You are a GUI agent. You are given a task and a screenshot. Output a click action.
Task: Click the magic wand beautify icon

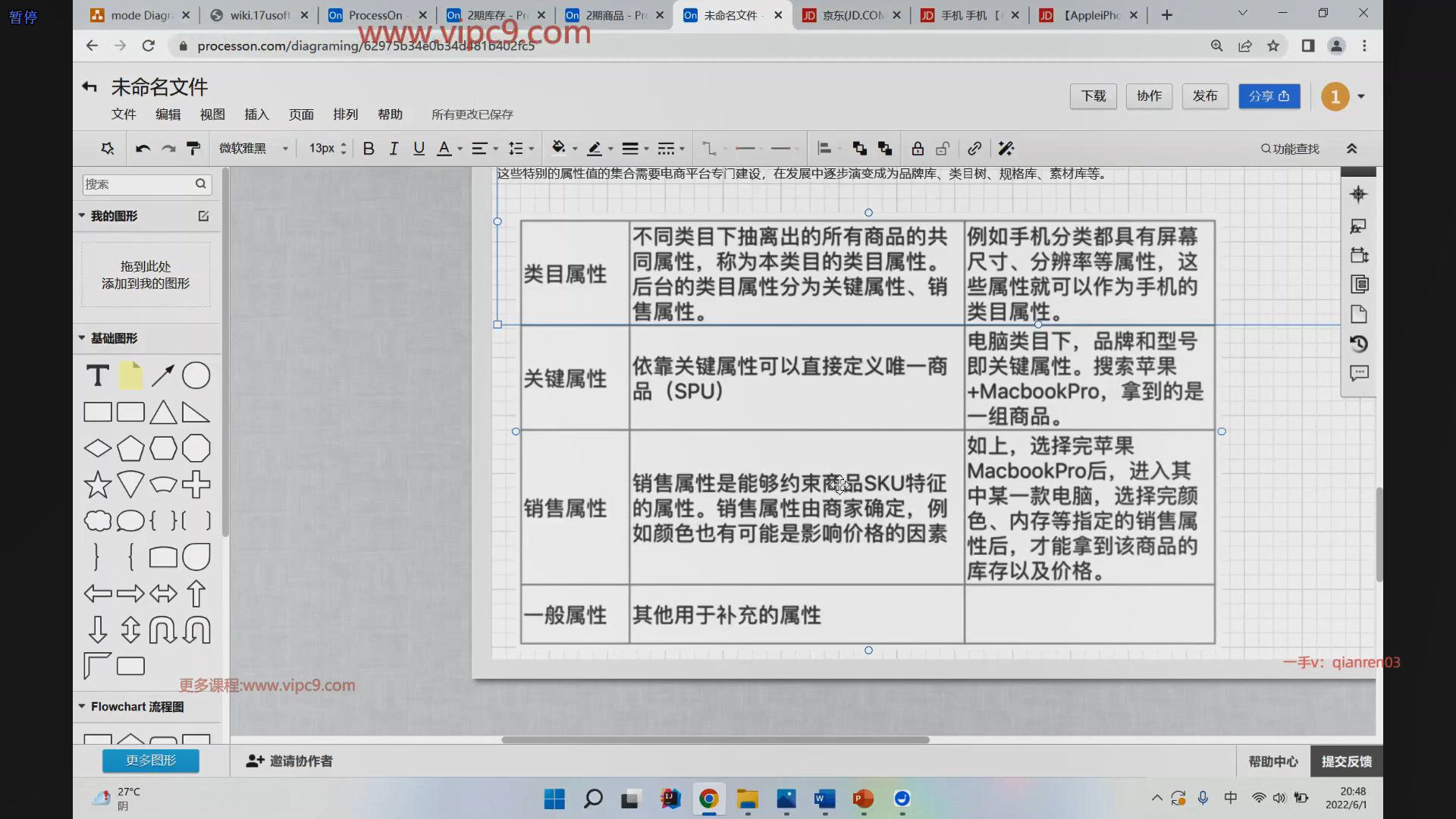[x=1006, y=149]
